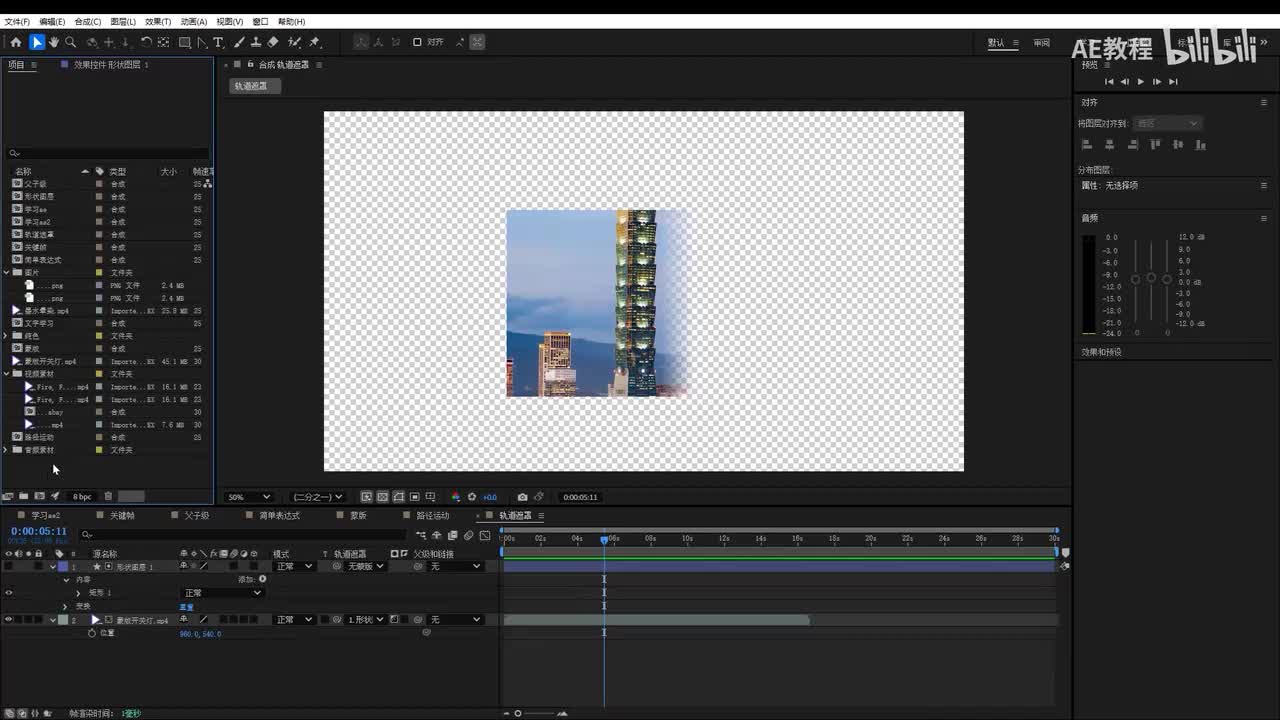Switch to the 关键帧 timeline tab
Screen dimensions: 1280x720
[122, 516]
